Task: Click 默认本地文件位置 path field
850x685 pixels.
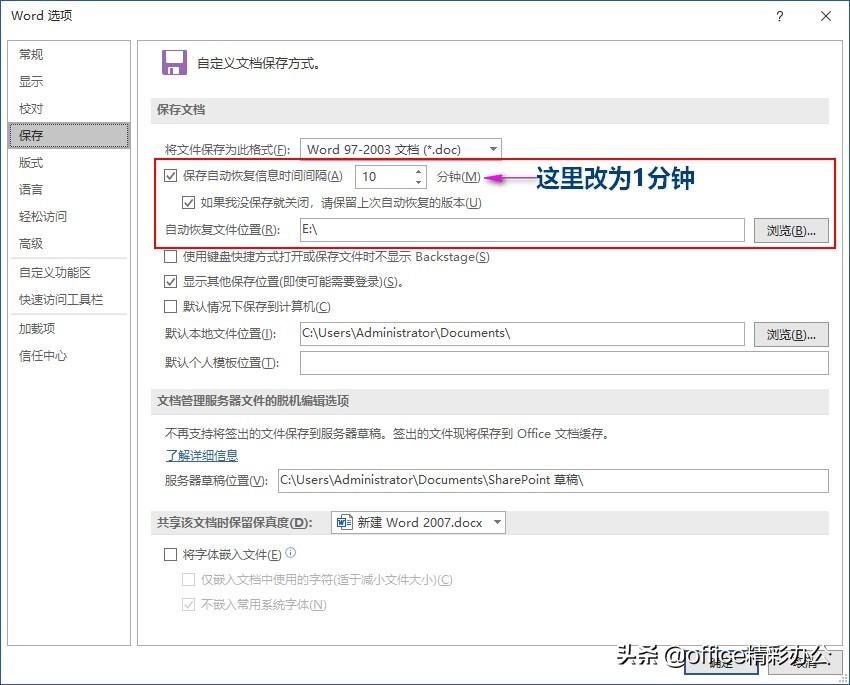Action: tap(522, 334)
